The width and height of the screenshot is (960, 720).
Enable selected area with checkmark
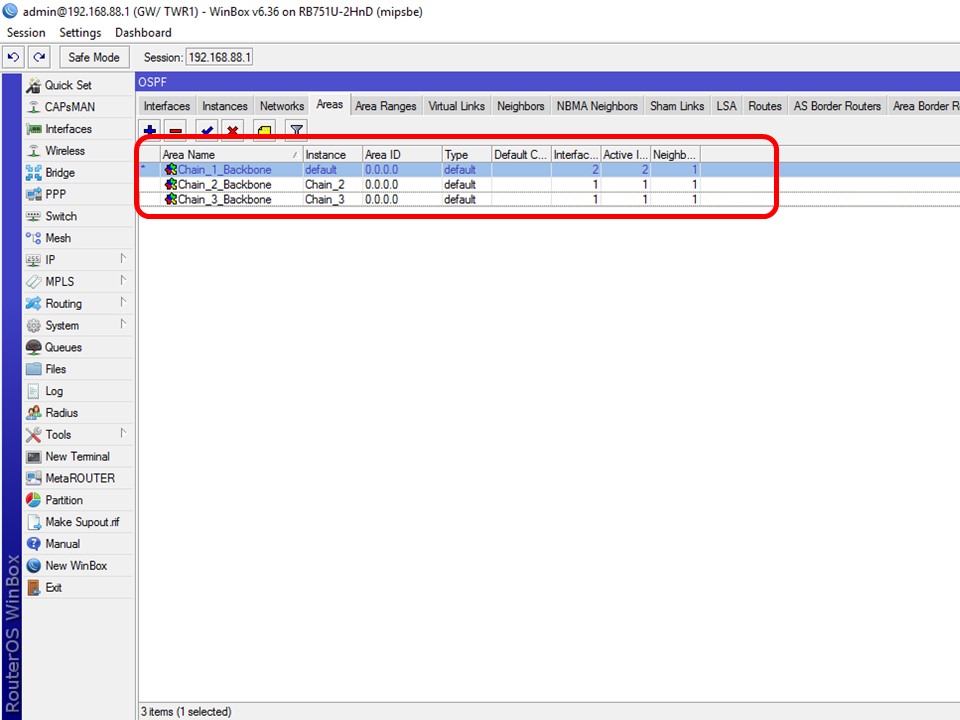(x=207, y=130)
